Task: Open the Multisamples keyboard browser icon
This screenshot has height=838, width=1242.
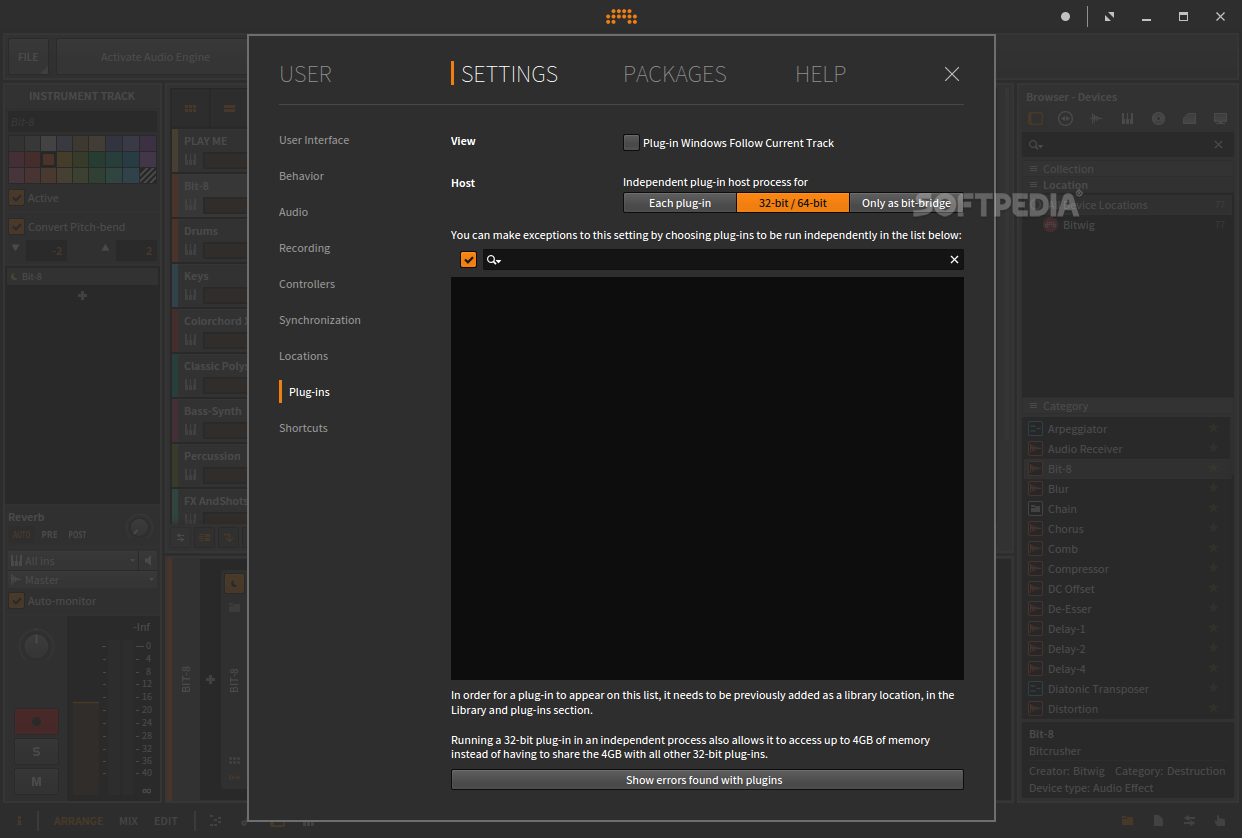Action: point(1127,118)
